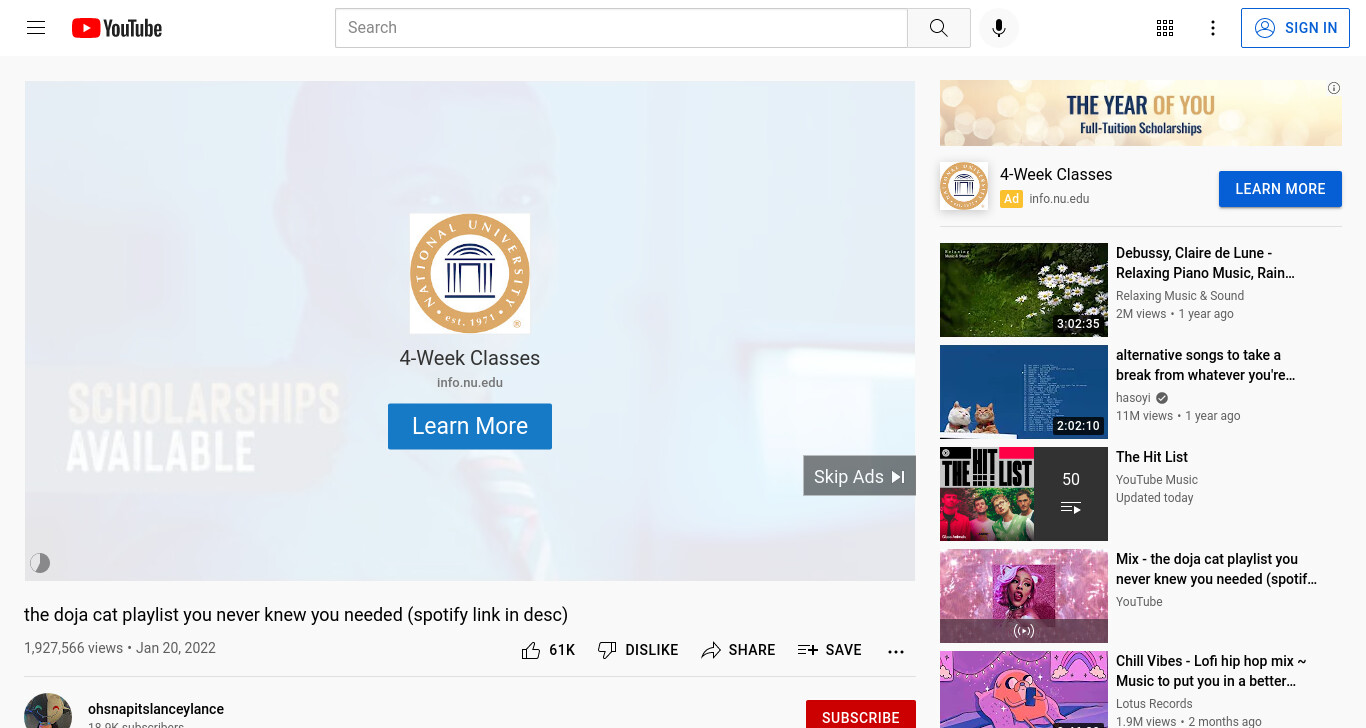The width and height of the screenshot is (1366, 728).
Task: Play Chill Vibes Lofi hip hop thumbnail
Action: click(x=1024, y=689)
